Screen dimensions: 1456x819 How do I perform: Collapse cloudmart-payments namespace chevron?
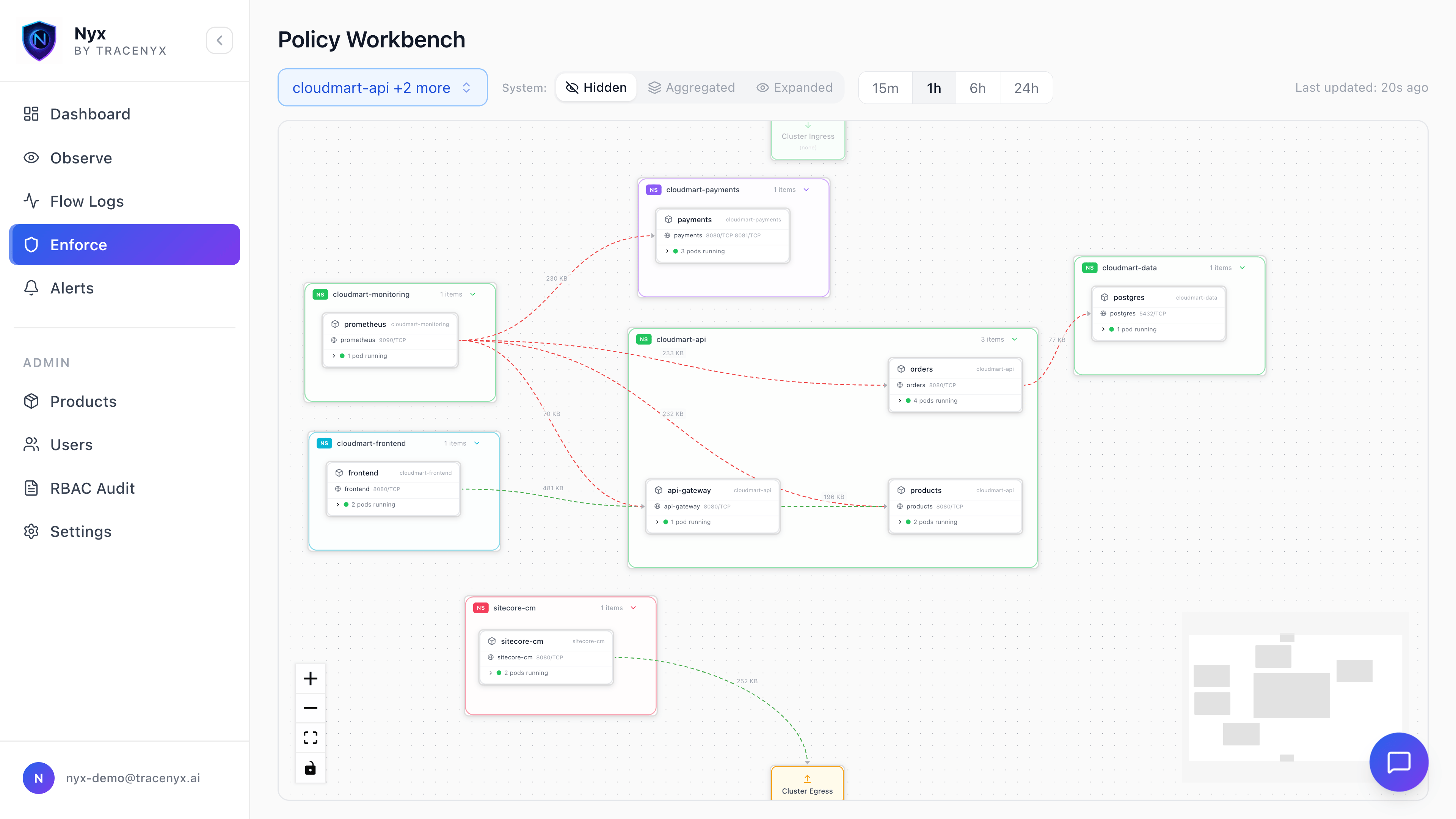806,190
